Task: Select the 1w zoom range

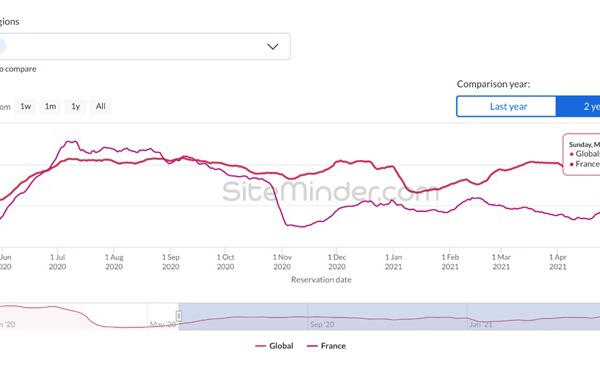Action: coord(26,106)
